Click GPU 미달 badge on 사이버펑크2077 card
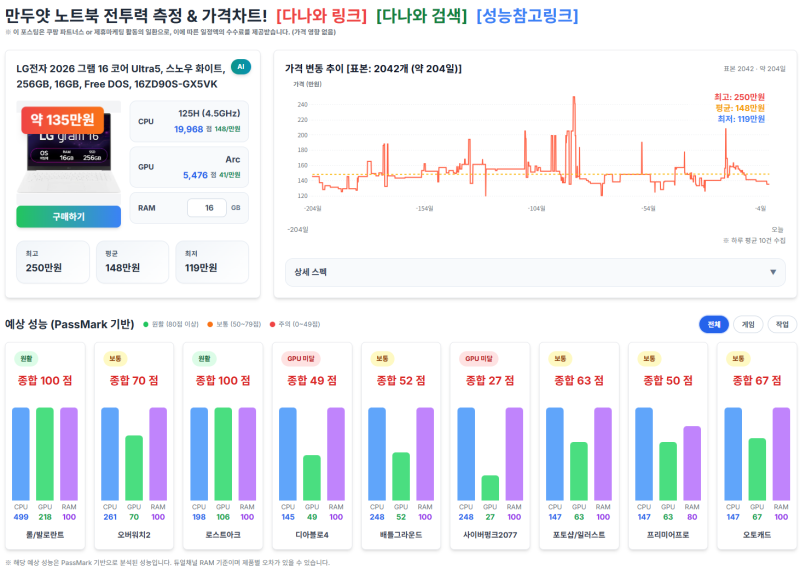This screenshot has width=800, height=570. tap(479, 359)
